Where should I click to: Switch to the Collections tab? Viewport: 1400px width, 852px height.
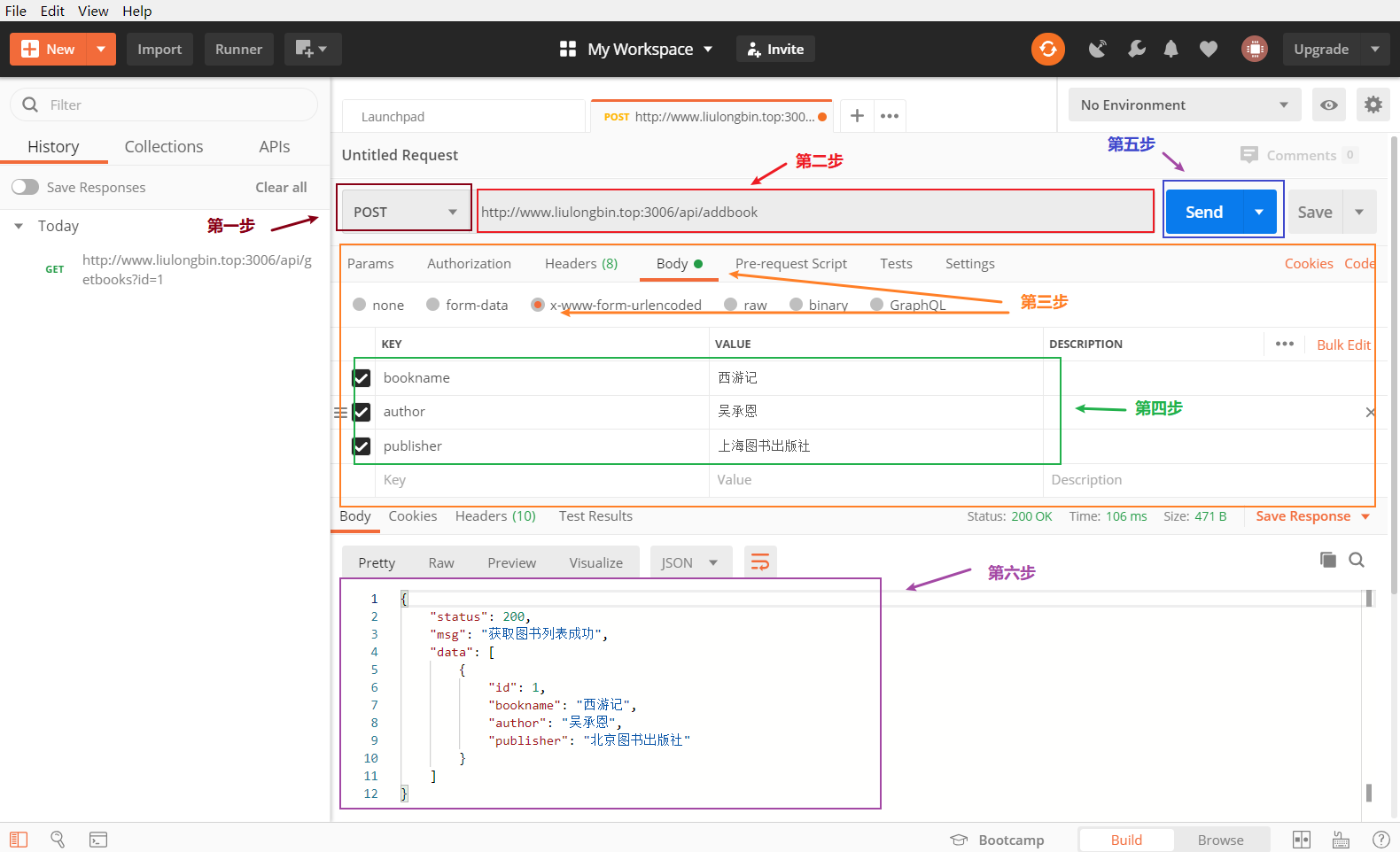click(x=164, y=147)
